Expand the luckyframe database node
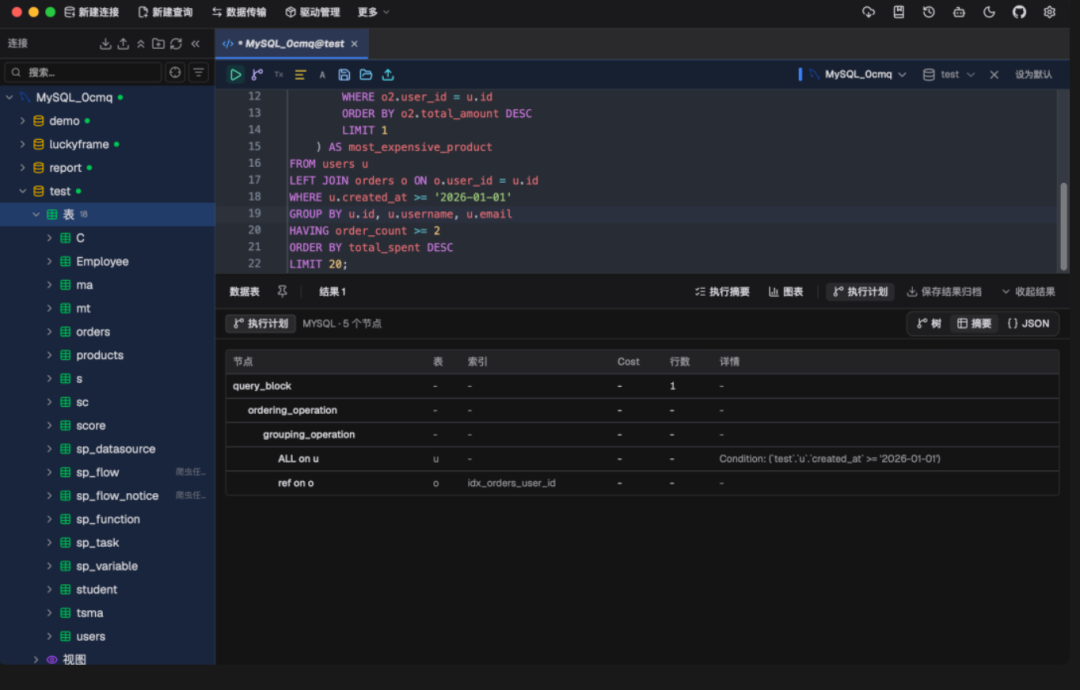Viewport: 1080px width, 690px height. [x=22, y=144]
